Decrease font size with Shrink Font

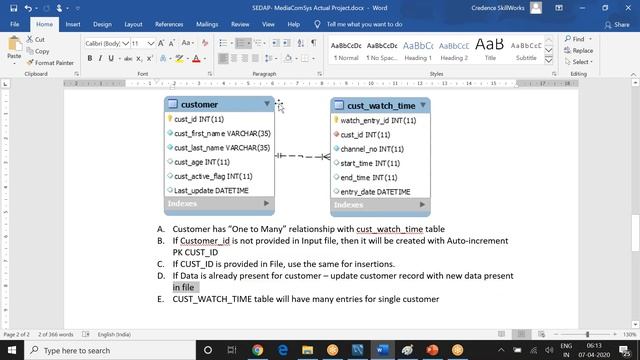[172, 43]
